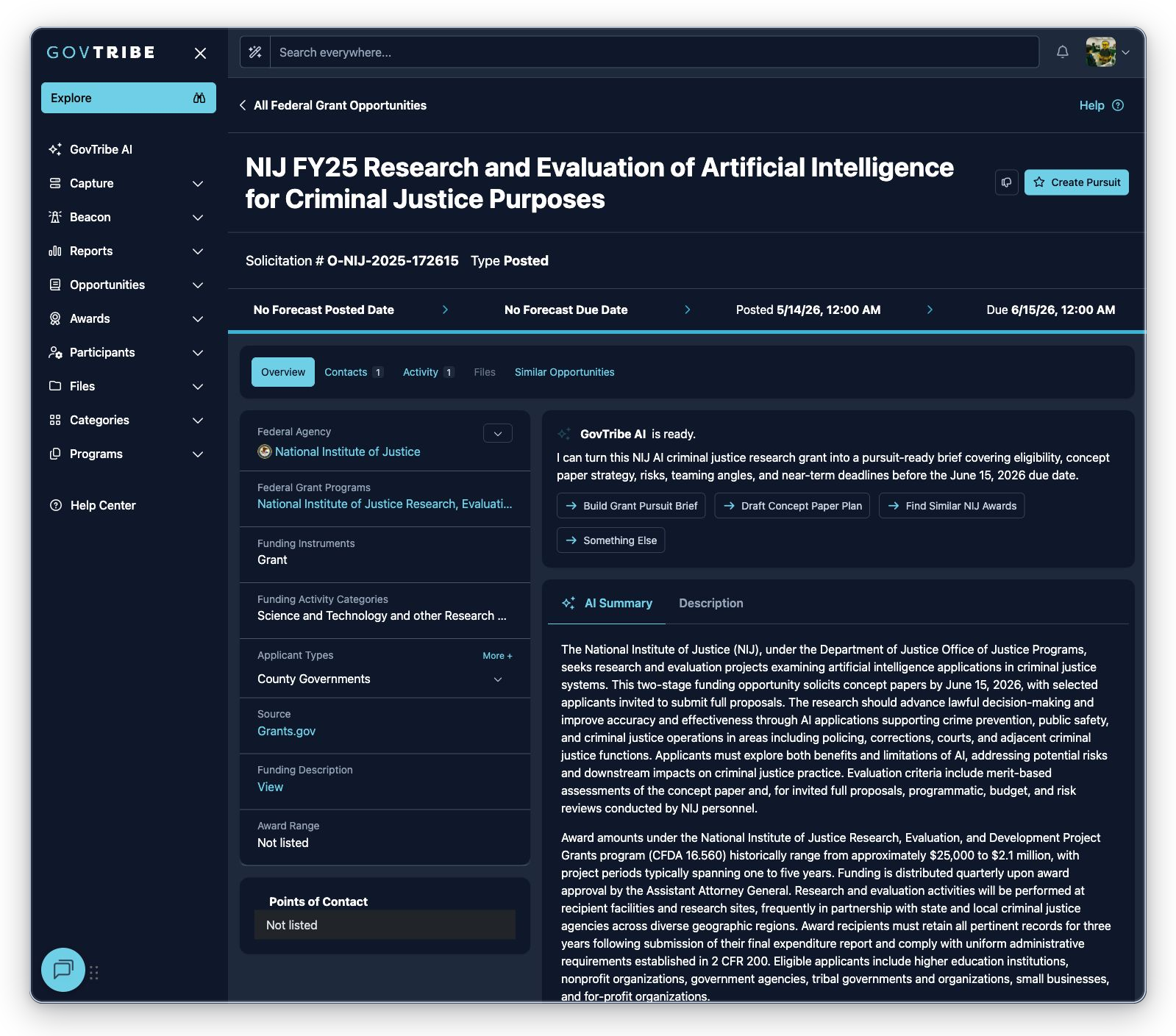Click the star icon on Create Pursuit
The image size is (1176, 1036).
[x=1039, y=182]
